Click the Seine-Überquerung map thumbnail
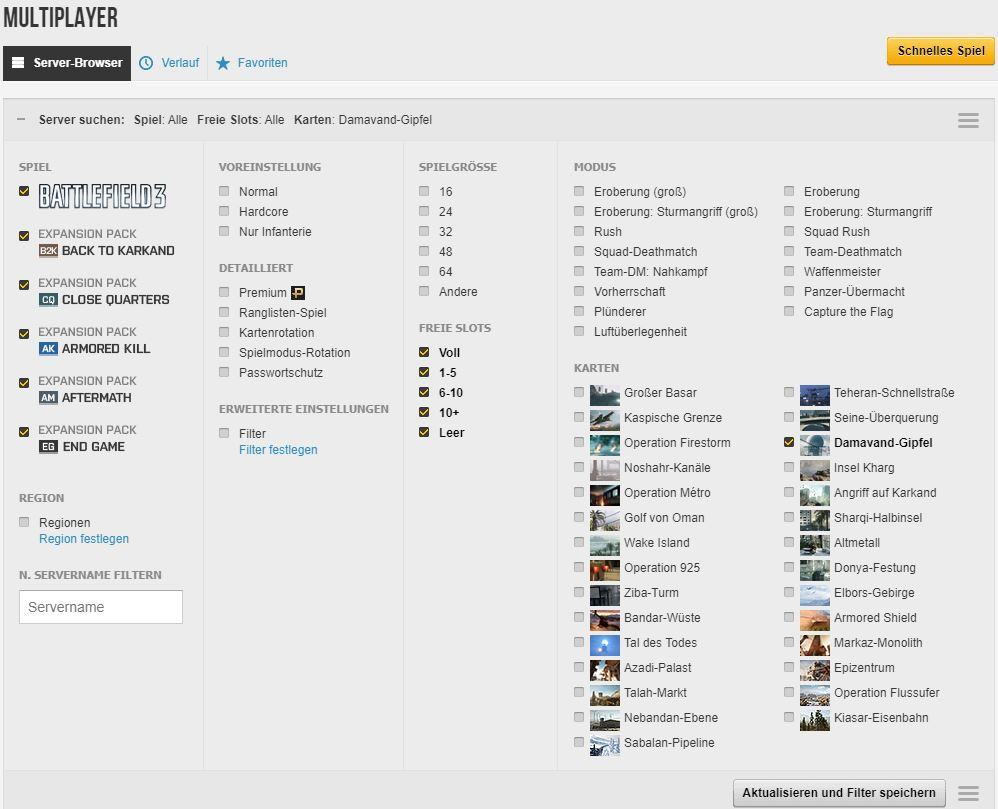998x809 pixels. point(815,420)
